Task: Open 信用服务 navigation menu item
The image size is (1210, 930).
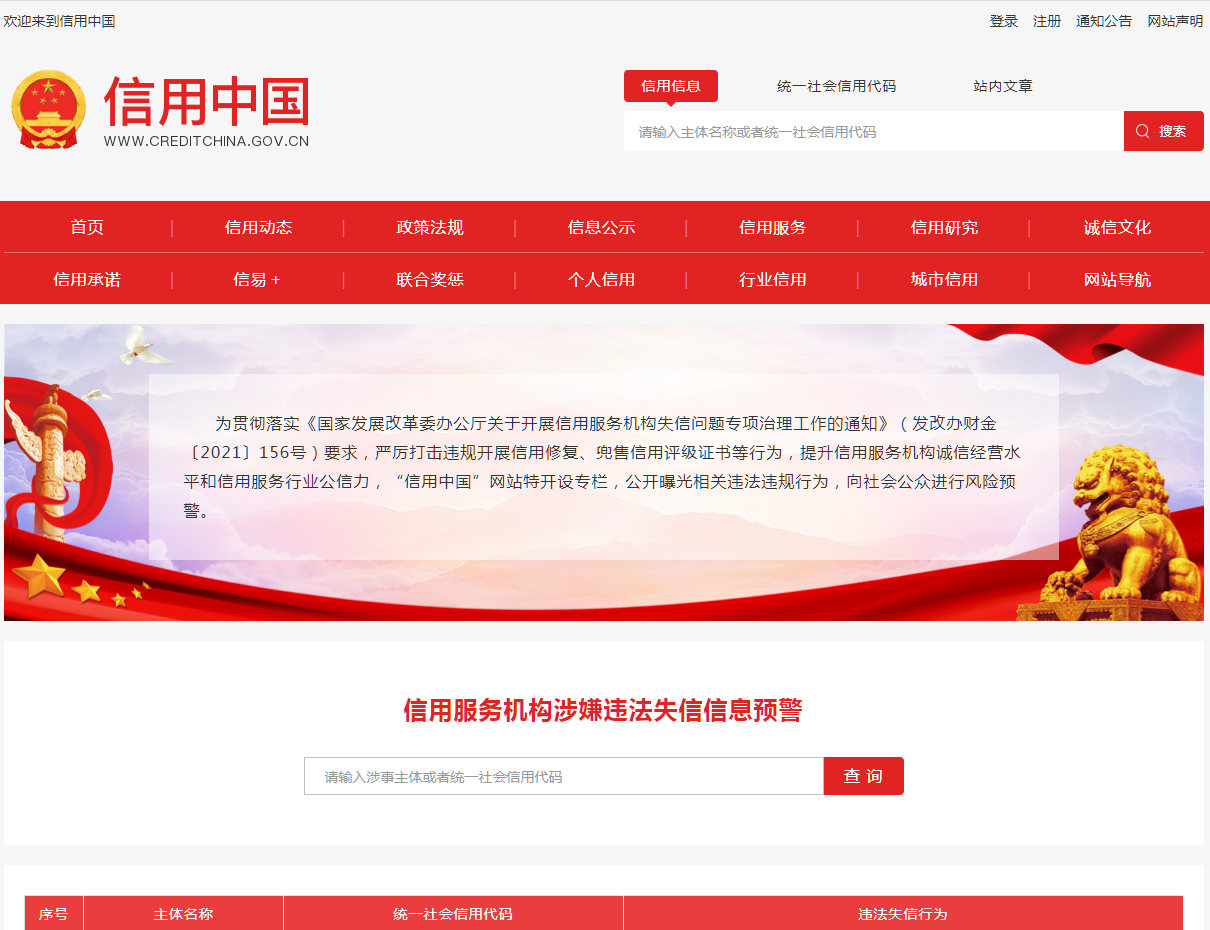Action: [772, 227]
